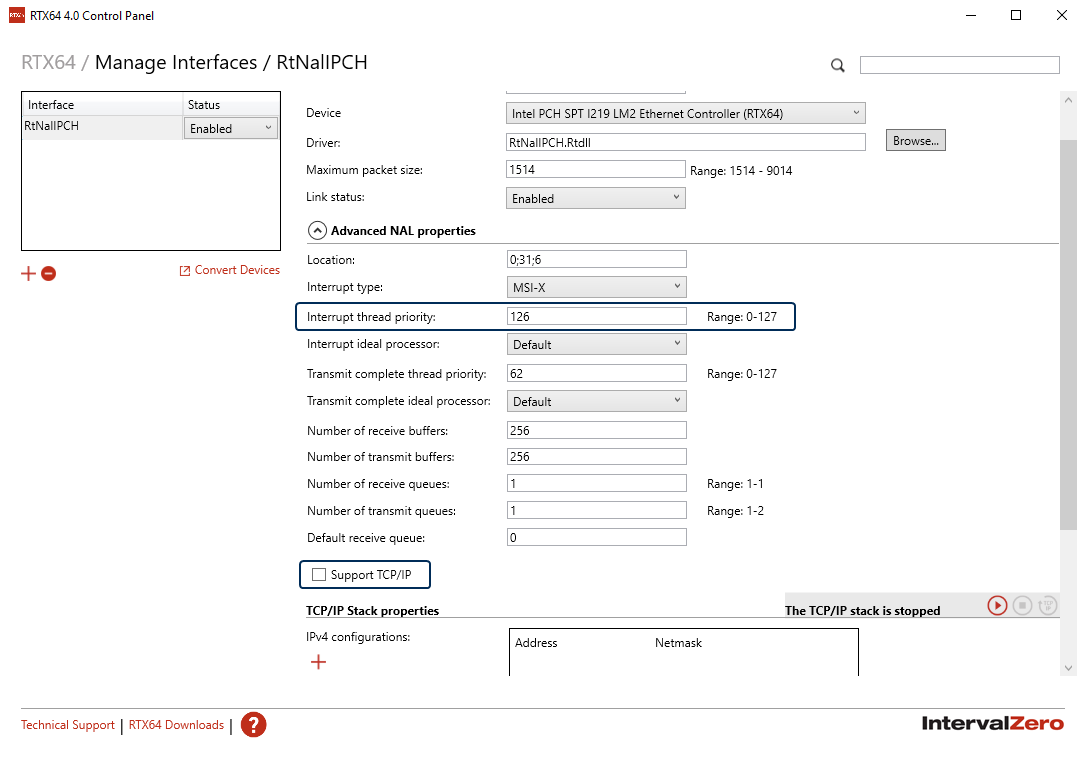The image size is (1086, 761).
Task: Open the Convert Devices link
Action: pyautogui.click(x=237, y=270)
